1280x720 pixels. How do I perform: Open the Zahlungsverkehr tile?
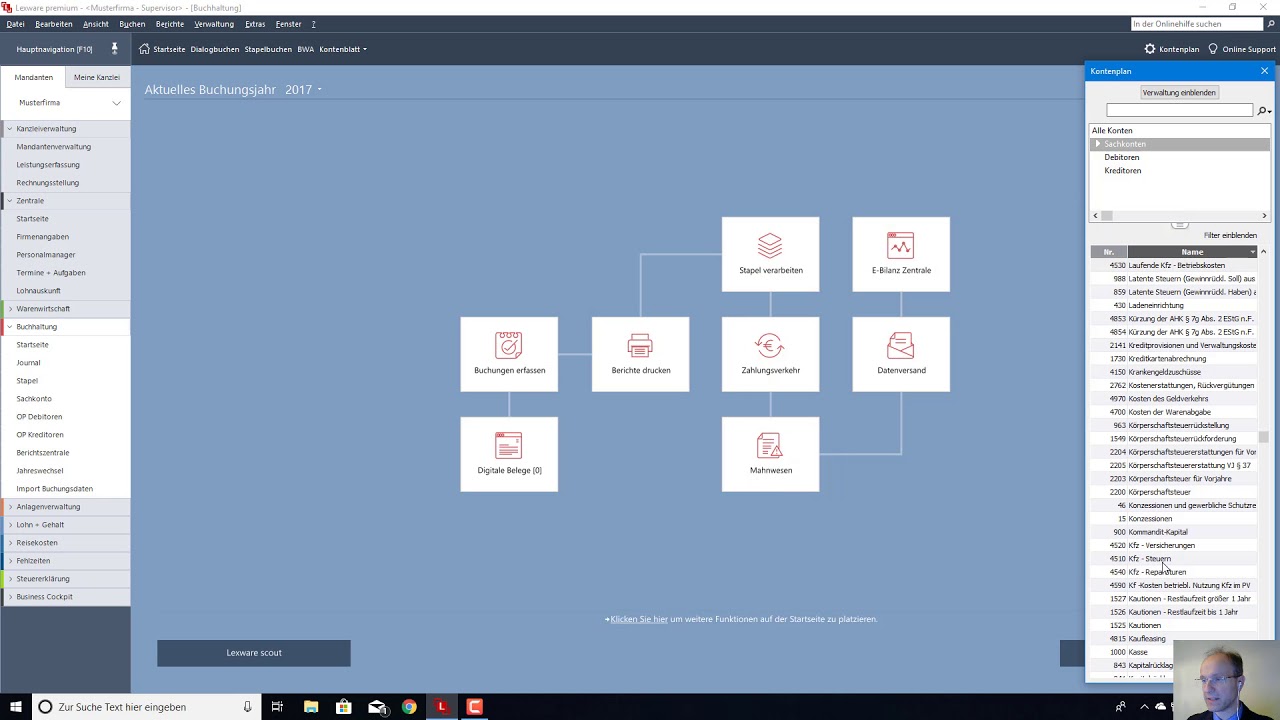coord(770,354)
